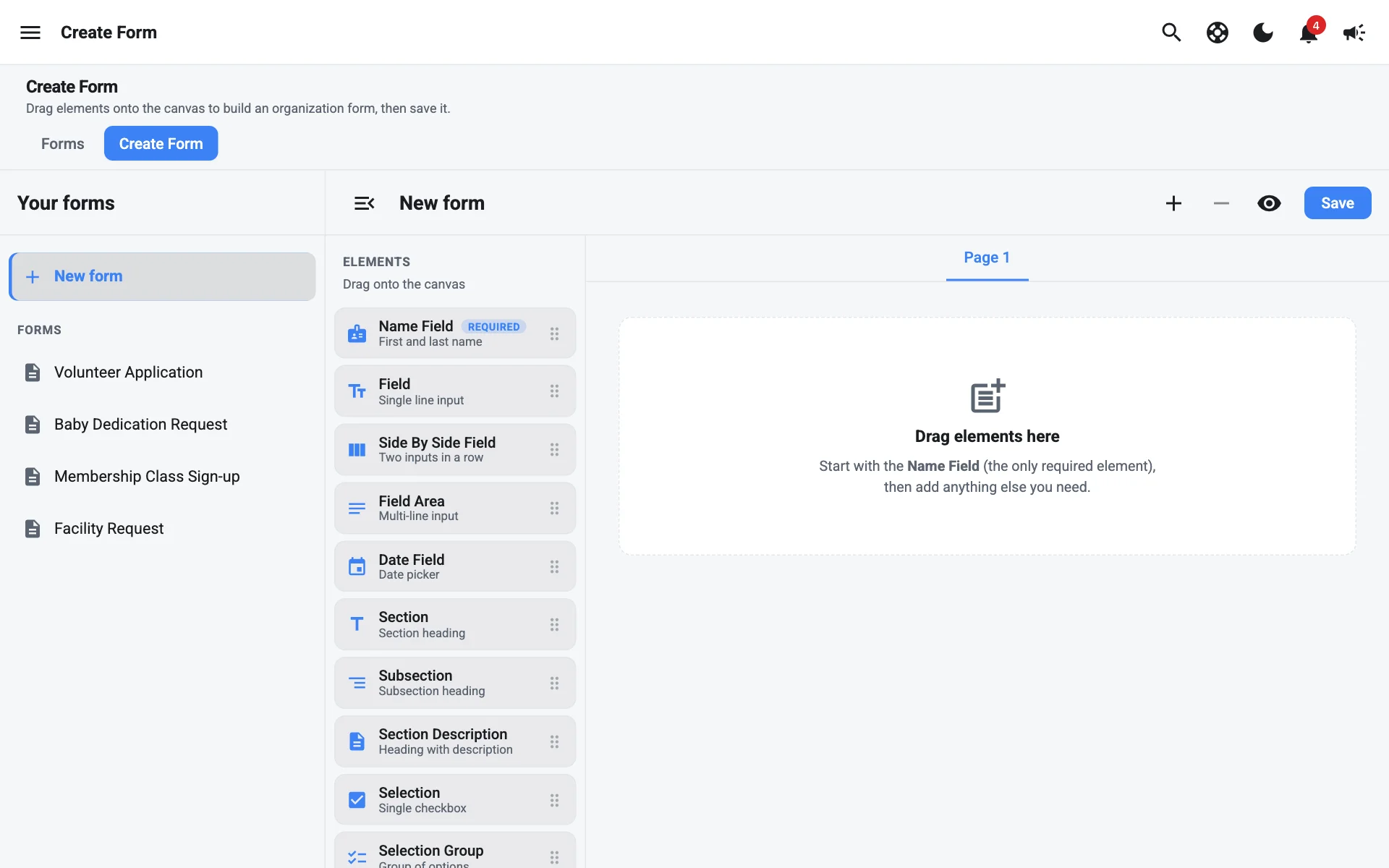Open Membership Class Sign-up form
The width and height of the screenshot is (1389, 868).
click(163, 477)
